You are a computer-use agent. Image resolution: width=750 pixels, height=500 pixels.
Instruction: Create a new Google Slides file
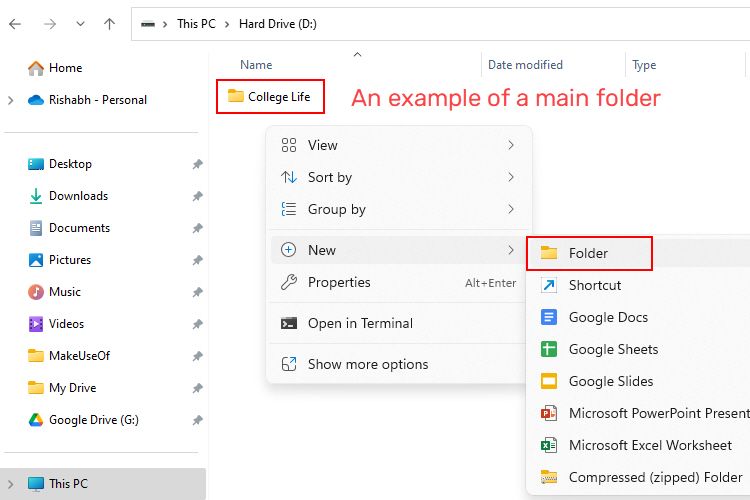tap(610, 381)
